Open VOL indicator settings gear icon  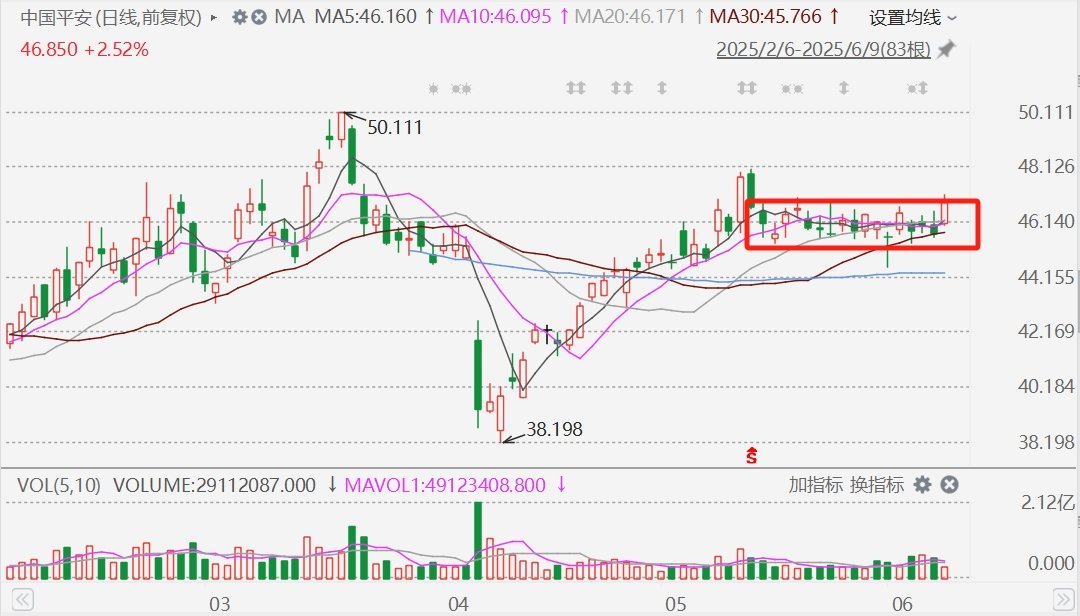(x=922, y=484)
